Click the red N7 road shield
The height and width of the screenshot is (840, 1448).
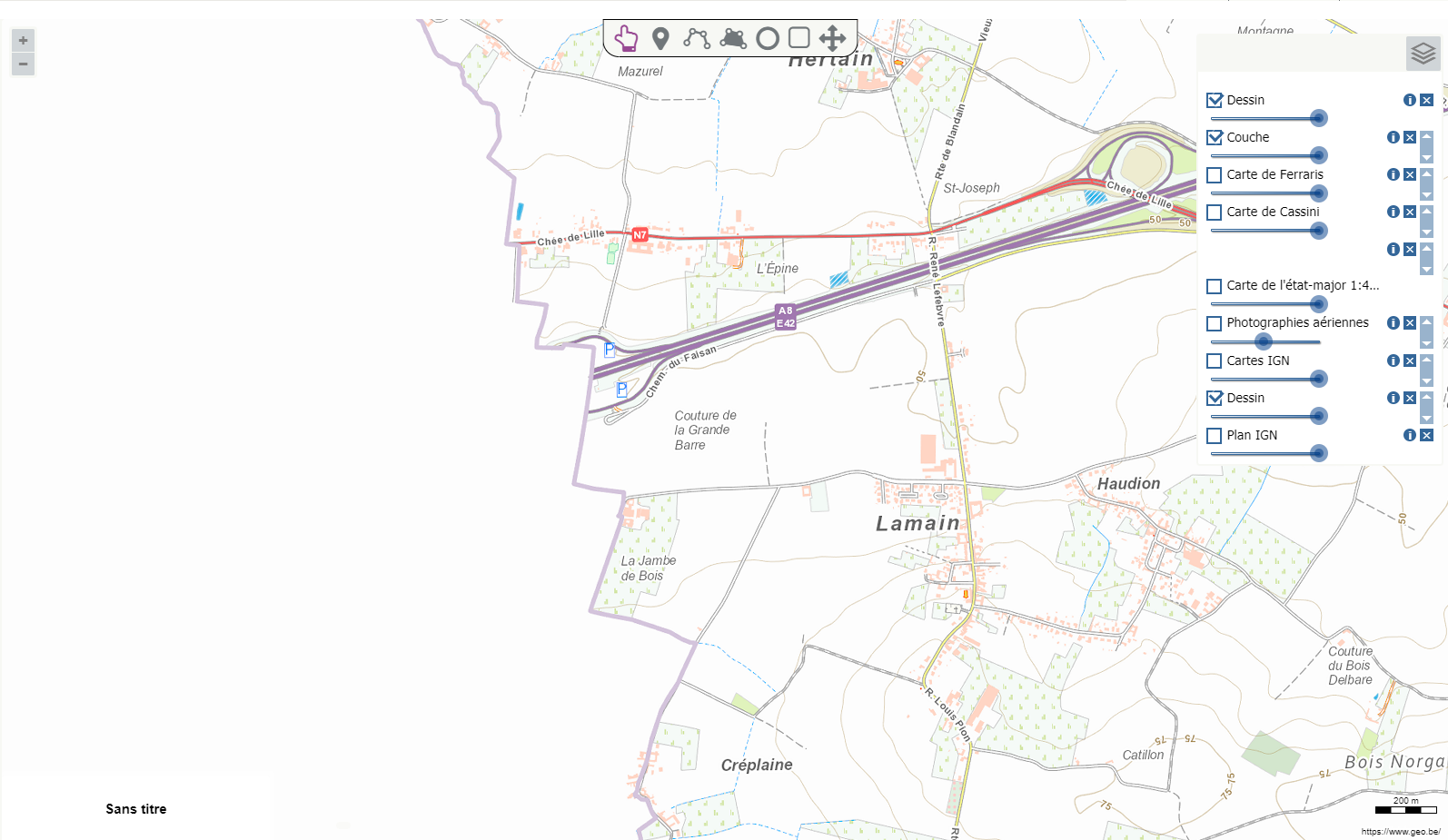pos(640,234)
